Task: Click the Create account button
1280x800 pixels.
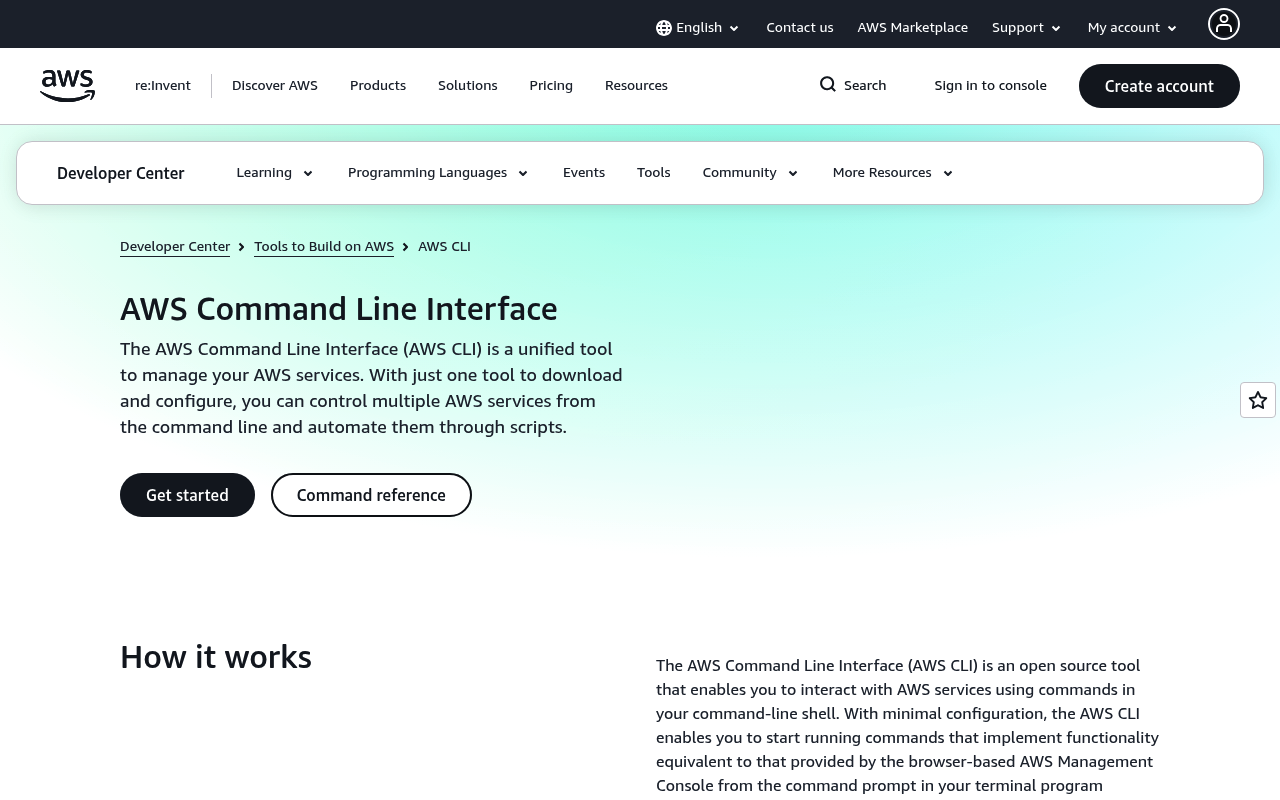Action: point(1159,86)
